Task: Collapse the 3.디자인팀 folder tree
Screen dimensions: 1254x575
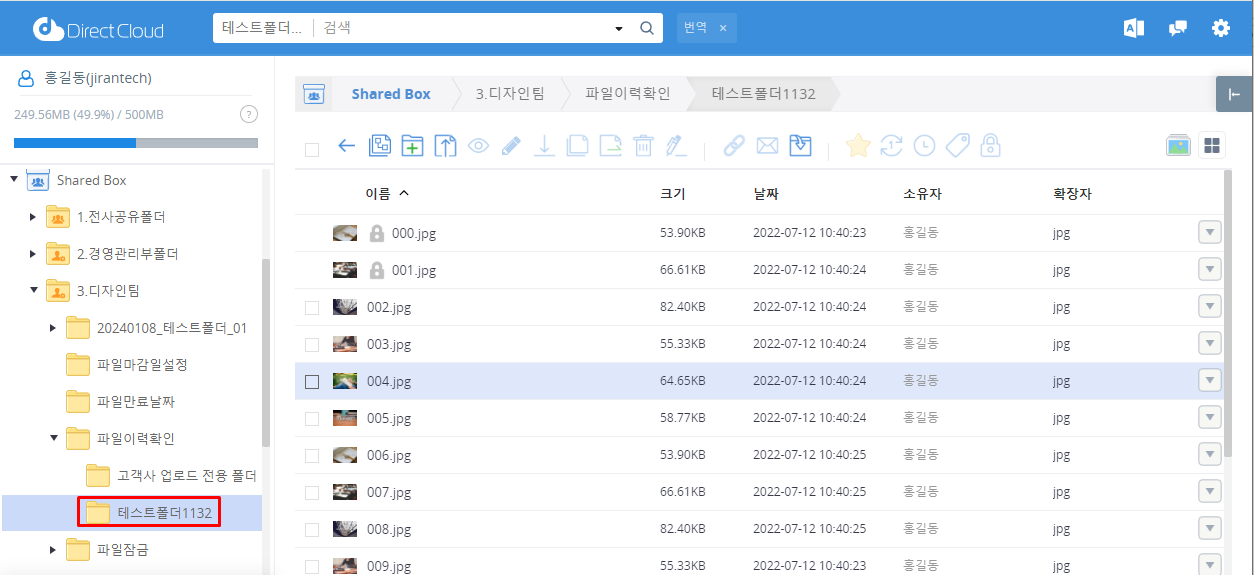Action: tap(33, 291)
